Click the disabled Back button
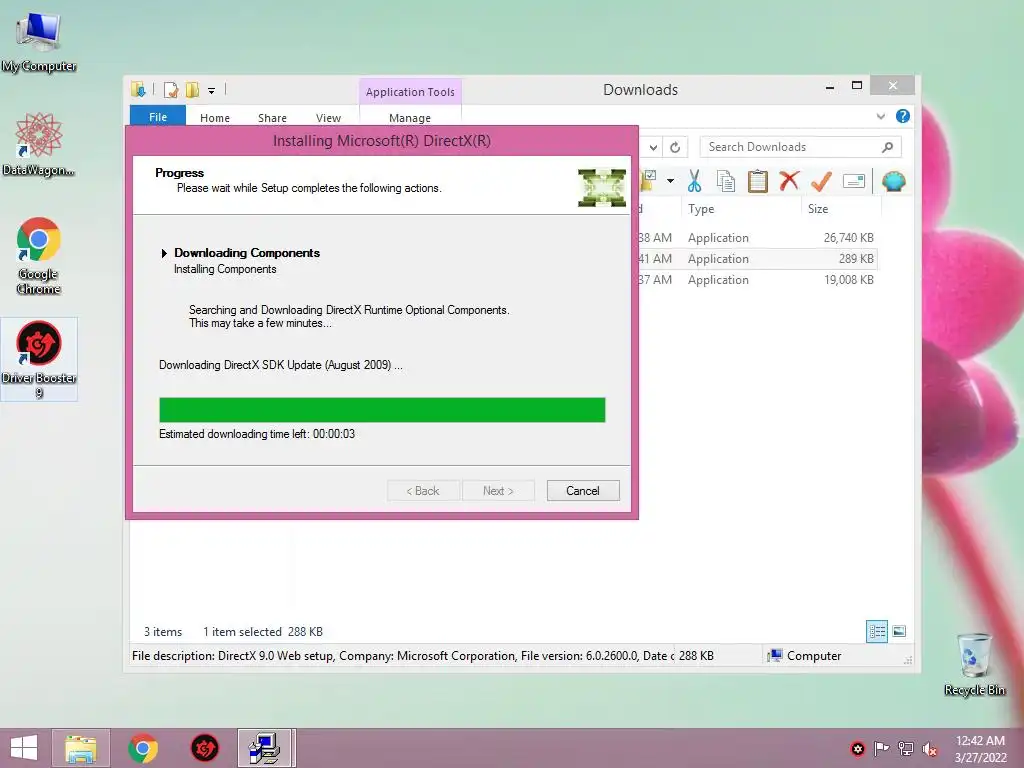 [423, 490]
